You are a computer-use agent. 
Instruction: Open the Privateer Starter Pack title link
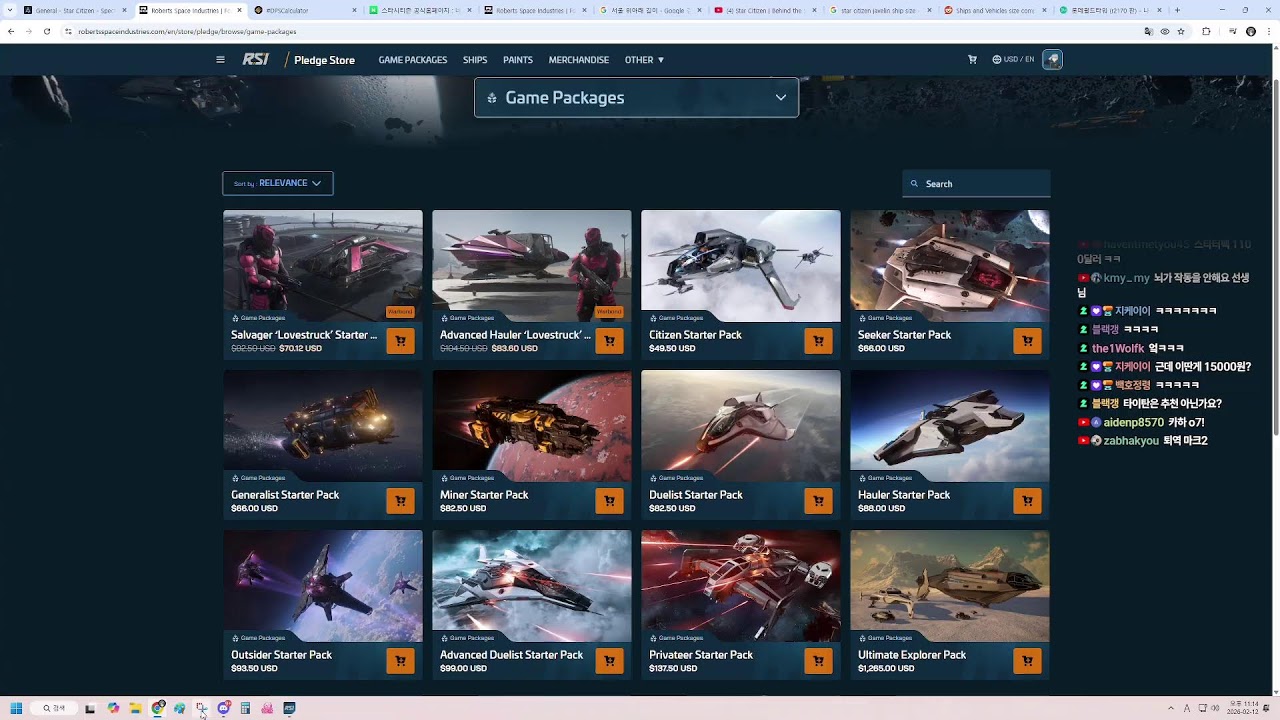pos(701,655)
